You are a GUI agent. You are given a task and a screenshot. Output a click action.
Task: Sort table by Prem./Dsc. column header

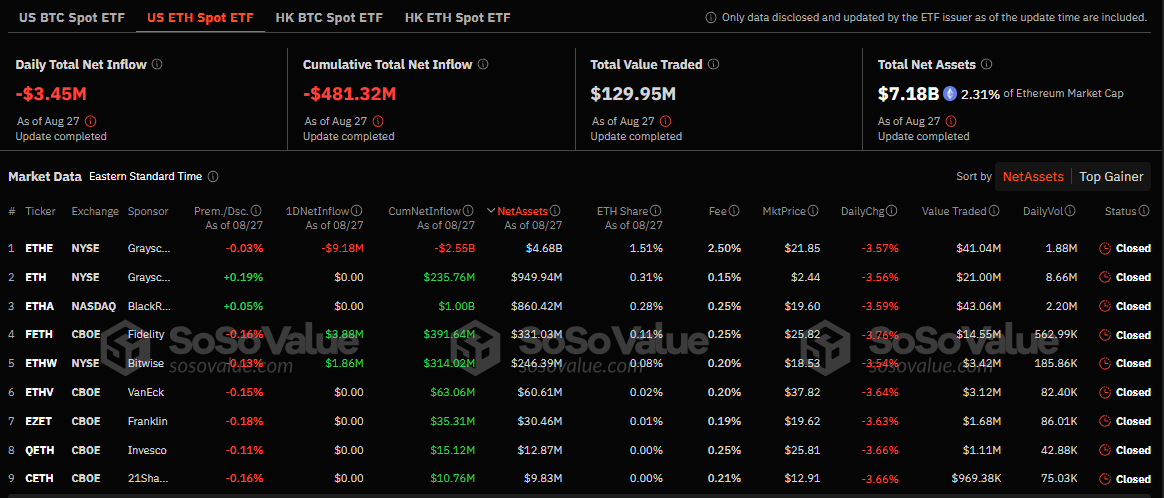(x=221, y=212)
